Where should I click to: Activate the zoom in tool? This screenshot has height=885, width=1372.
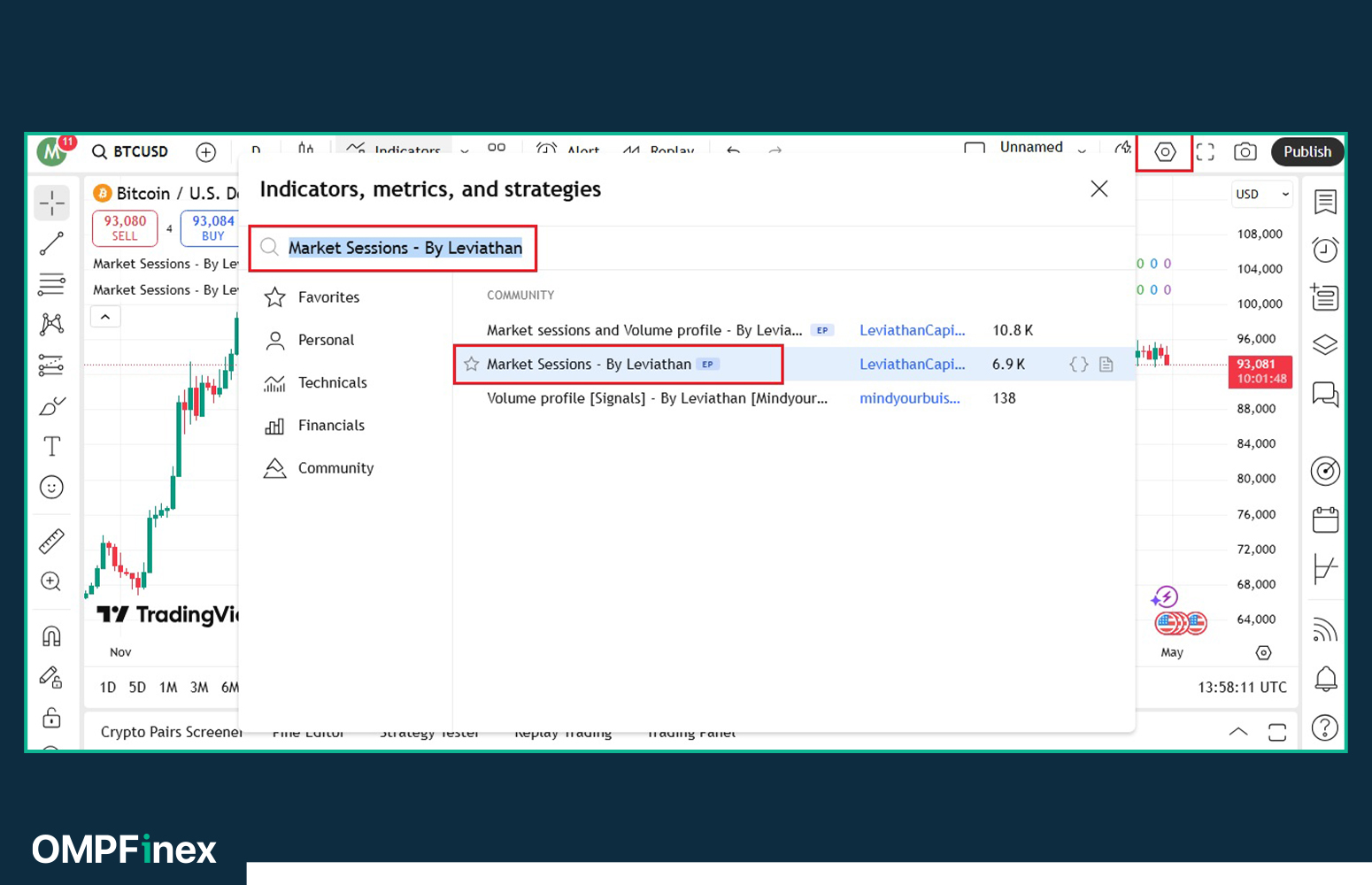tap(51, 581)
